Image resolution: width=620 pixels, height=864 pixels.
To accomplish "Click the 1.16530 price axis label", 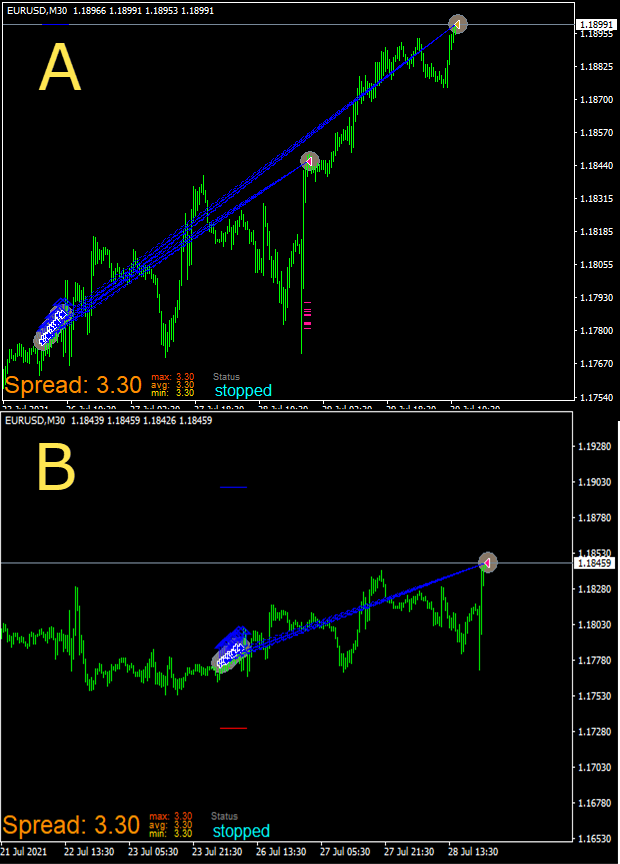I will [595, 839].
